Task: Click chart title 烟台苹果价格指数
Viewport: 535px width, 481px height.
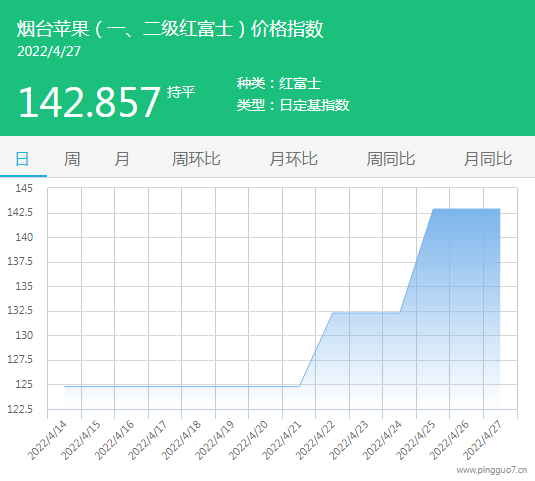Action: click(x=170, y=29)
